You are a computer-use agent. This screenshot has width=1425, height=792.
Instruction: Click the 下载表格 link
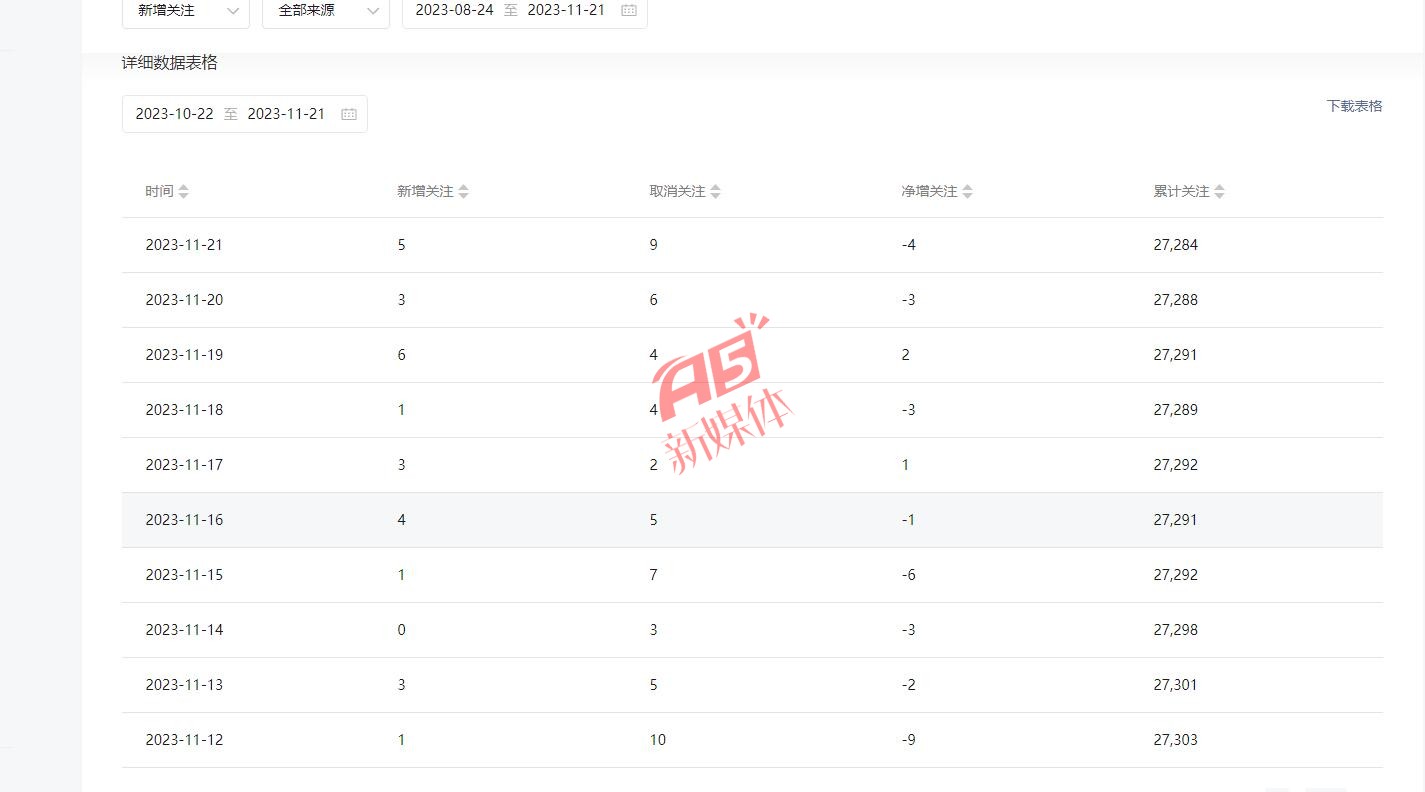[1354, 106]
